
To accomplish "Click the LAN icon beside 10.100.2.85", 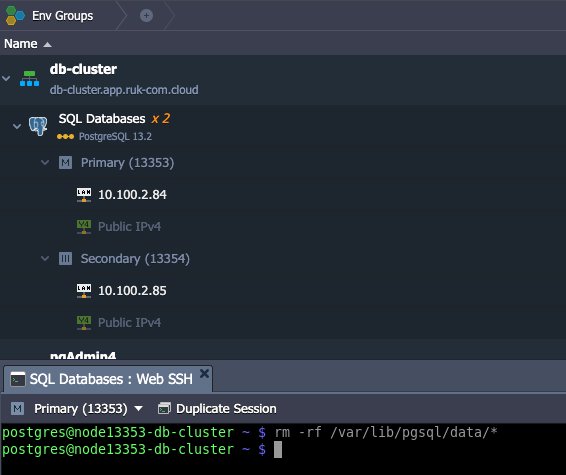I will [x=84, y=291].
